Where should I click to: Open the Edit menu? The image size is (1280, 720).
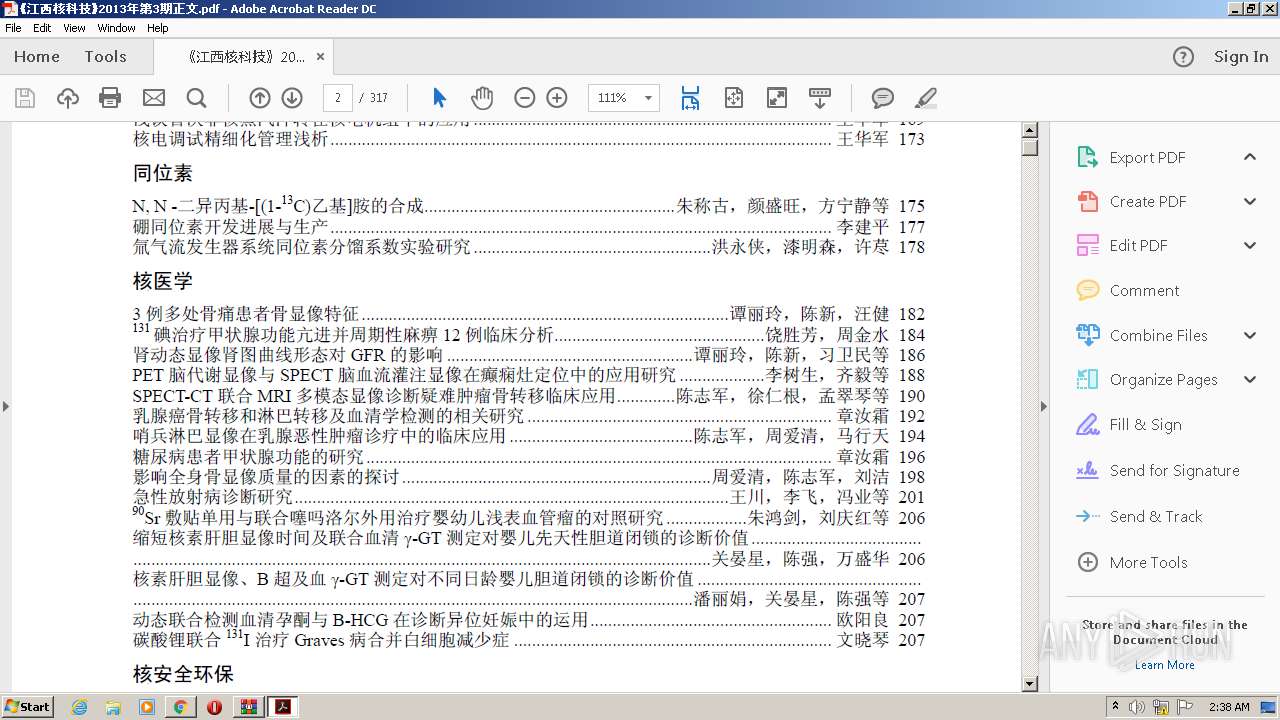tap(42, 28)
